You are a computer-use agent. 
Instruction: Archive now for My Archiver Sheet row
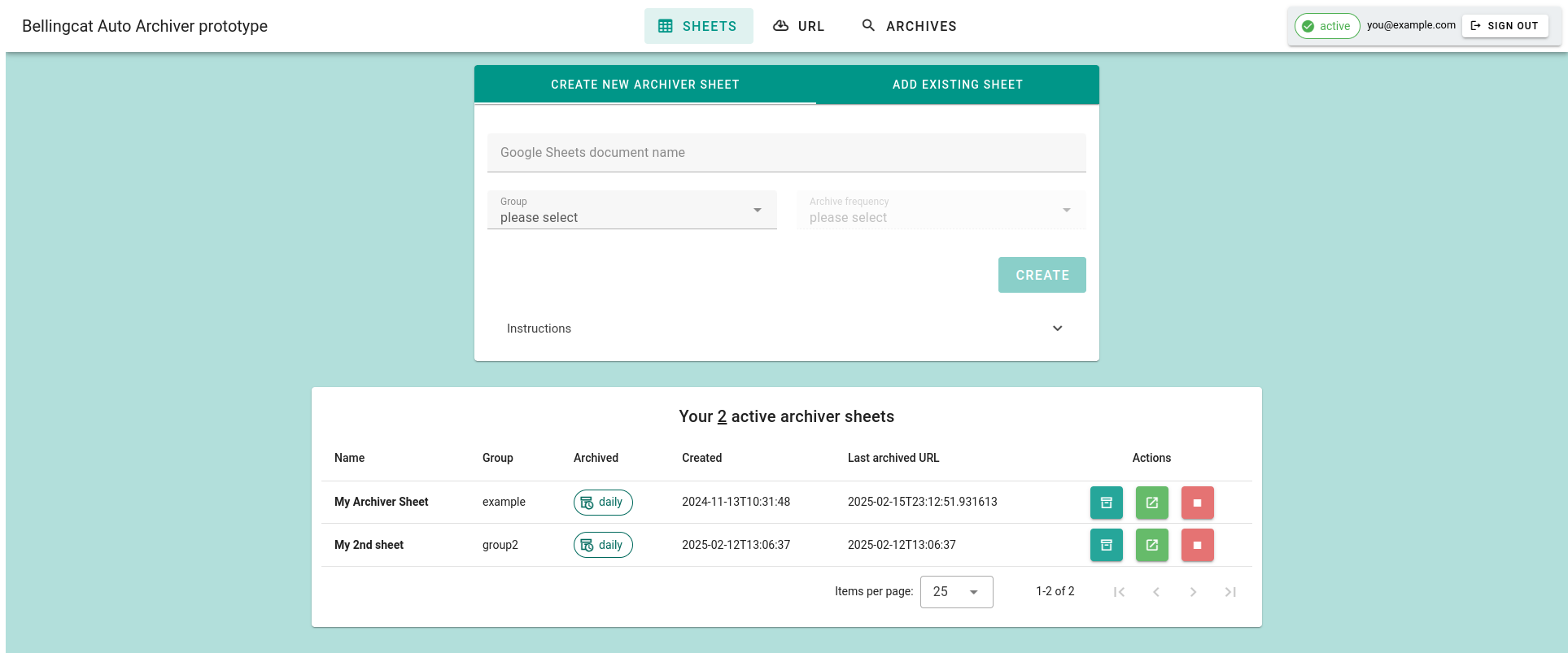[1106, 503]
